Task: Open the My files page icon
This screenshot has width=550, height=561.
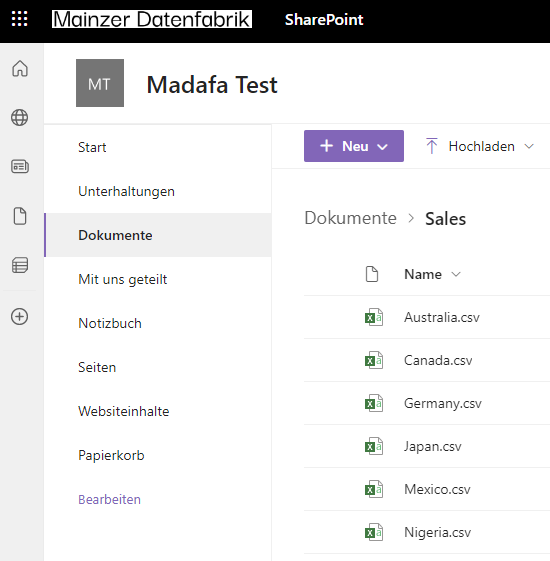Action: tap(20, 216)
